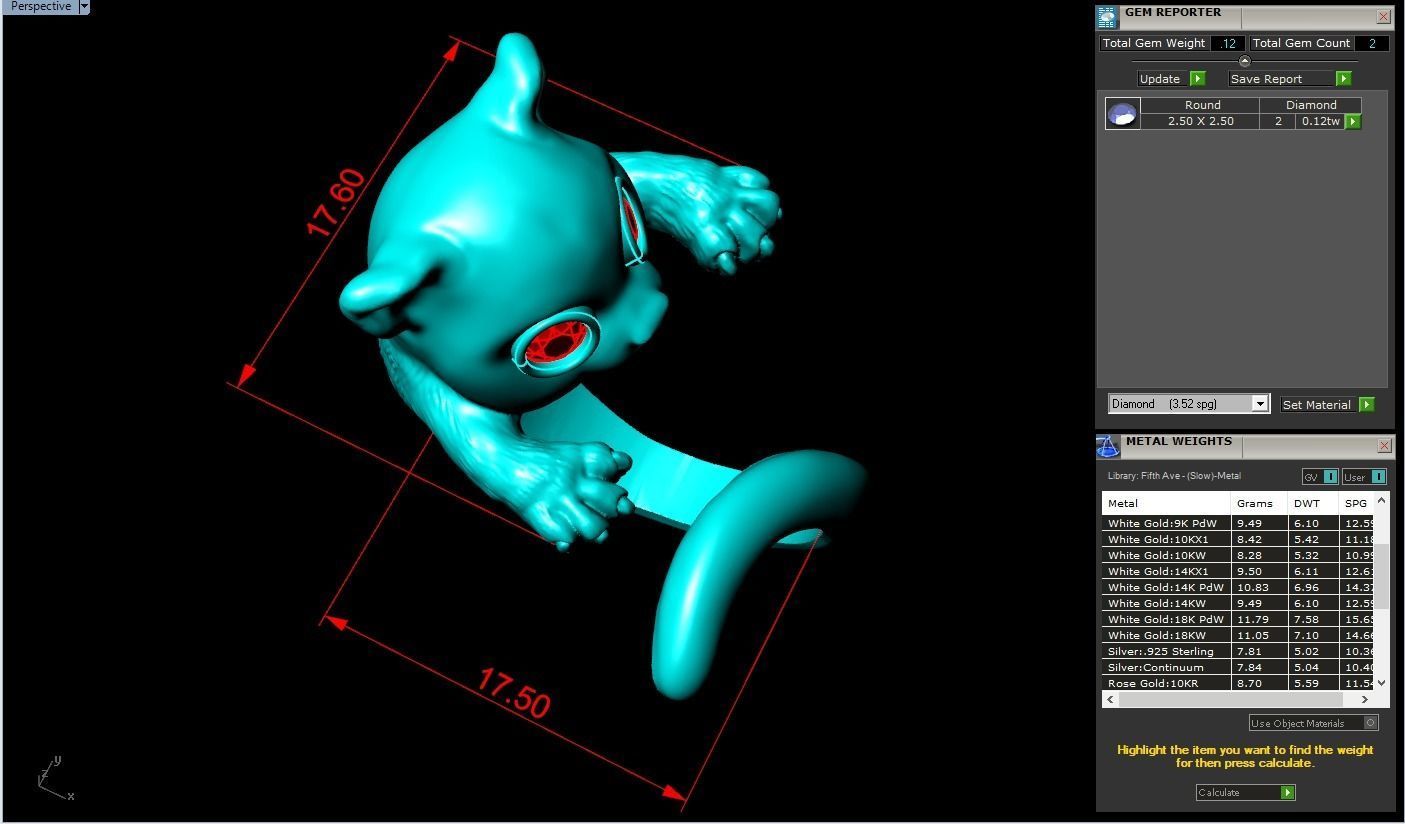Click the green arrow next to Calculate
The height and width of the screenshot is (824, 1405).
point(1288,792)
